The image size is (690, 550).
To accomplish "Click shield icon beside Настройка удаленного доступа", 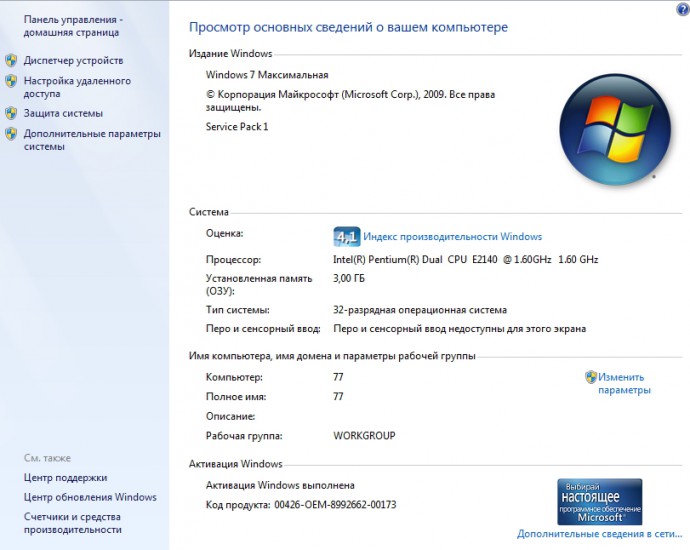I will click(11, 81).
